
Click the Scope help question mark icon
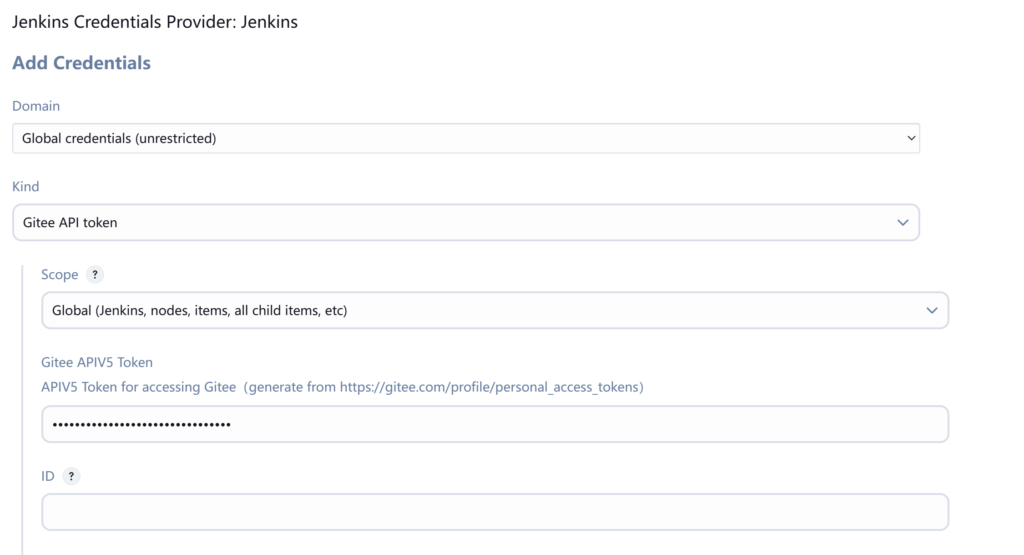tap(96, 275)
